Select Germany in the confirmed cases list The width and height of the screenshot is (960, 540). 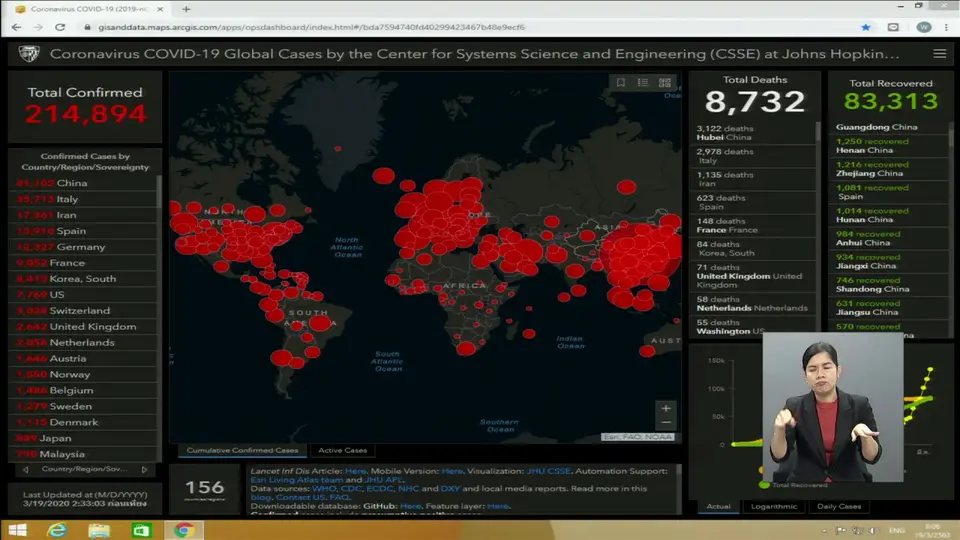83,247
